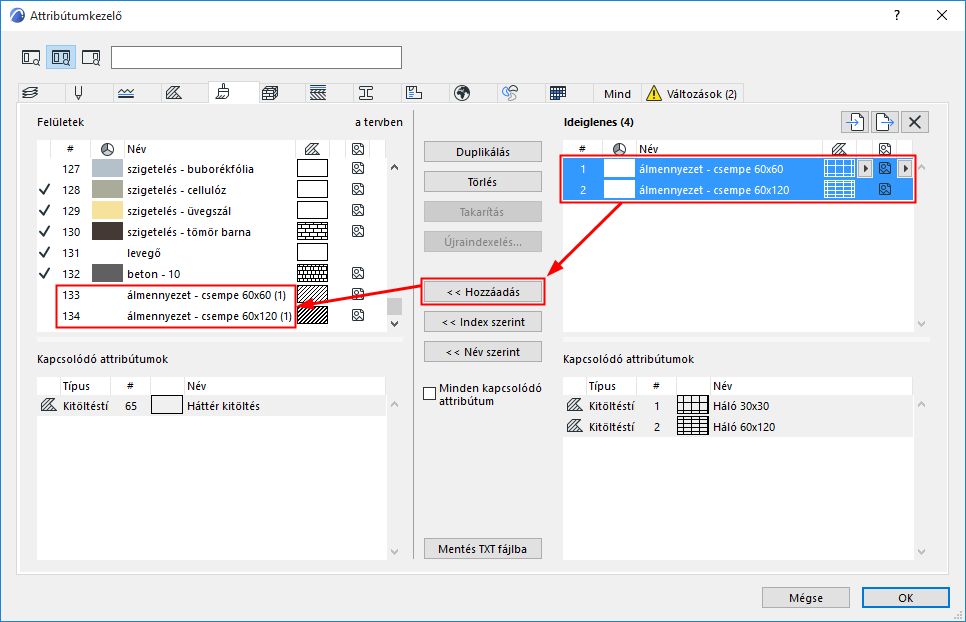Open the Cities globe tab
Image resolution: width=966 pixels, height=622 pixels.
[462, 93]
